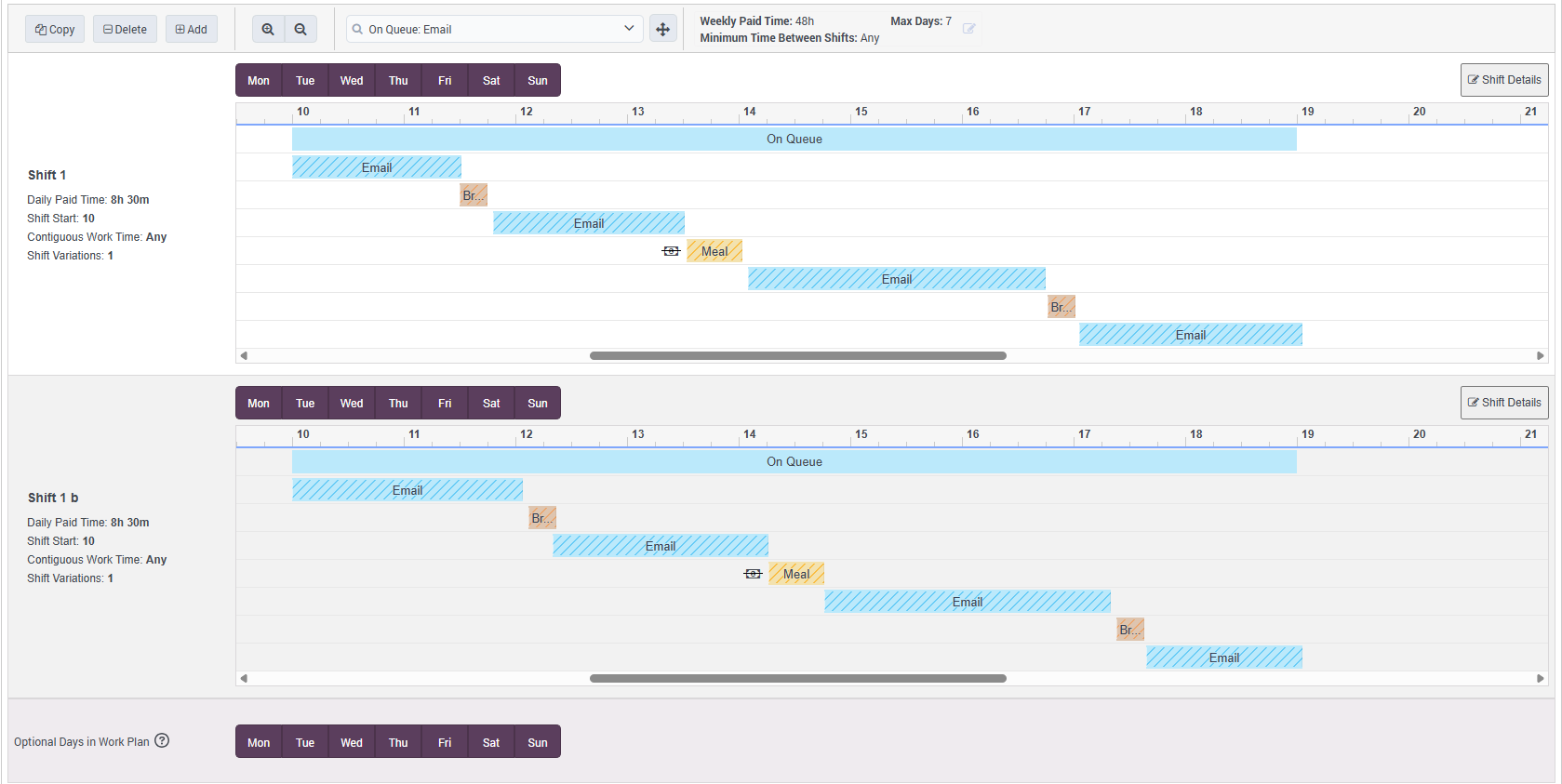The width and height of the screenshot is (1562, 784).
Task: Select the second Break block in Shift 1 b
Action: tap(1130, 630)
